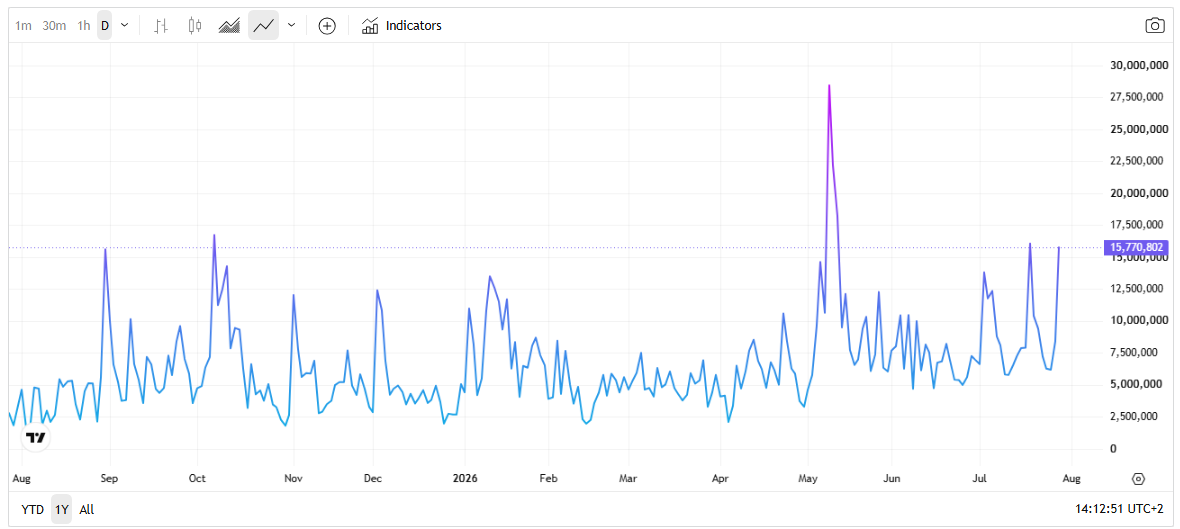Take a chart snapshot with camera icon
1180x529 pixels.
tap(1154, 26)
